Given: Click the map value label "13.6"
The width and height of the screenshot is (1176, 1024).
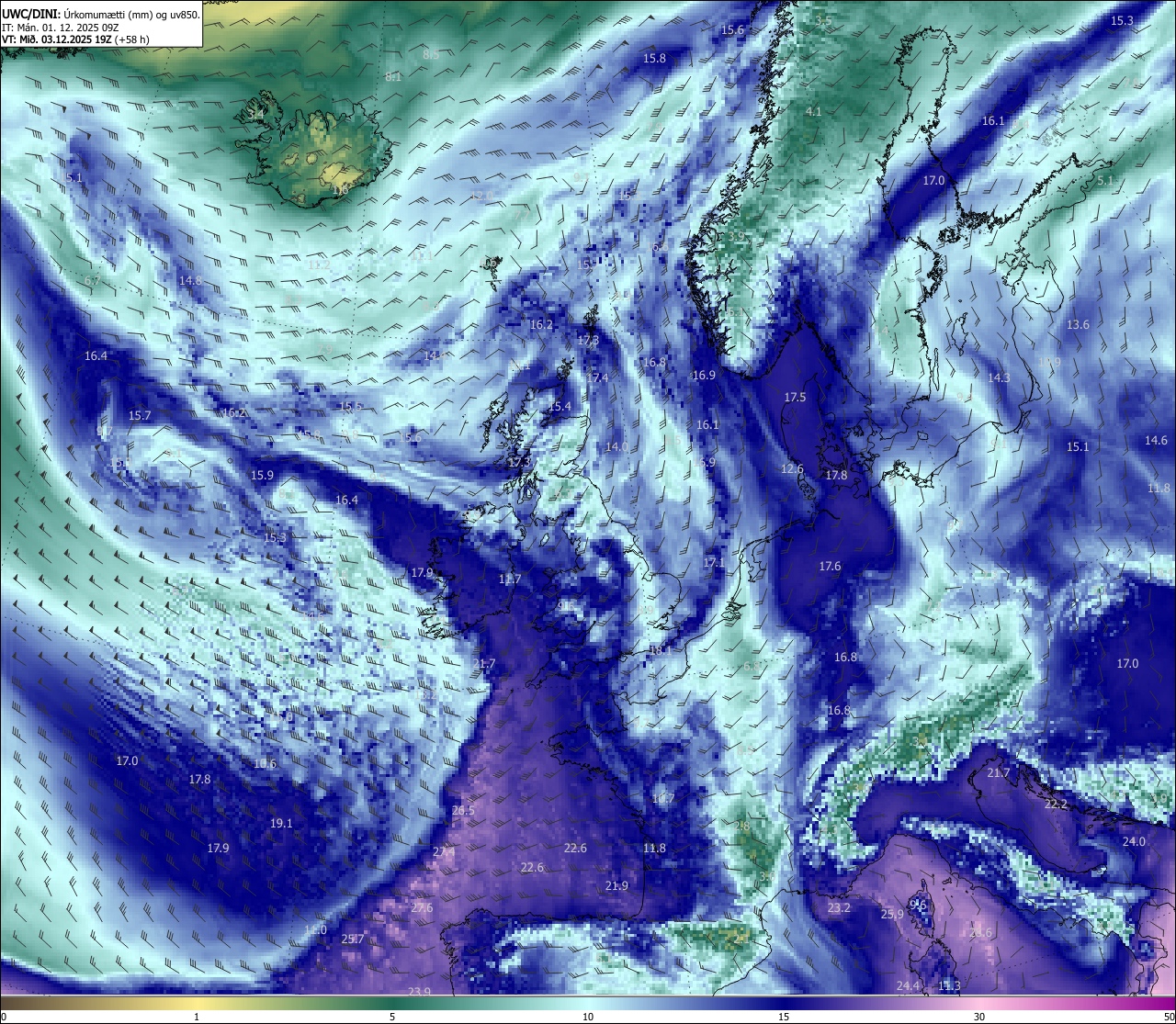Looking at the screenshot, I should coord(1078,324).
